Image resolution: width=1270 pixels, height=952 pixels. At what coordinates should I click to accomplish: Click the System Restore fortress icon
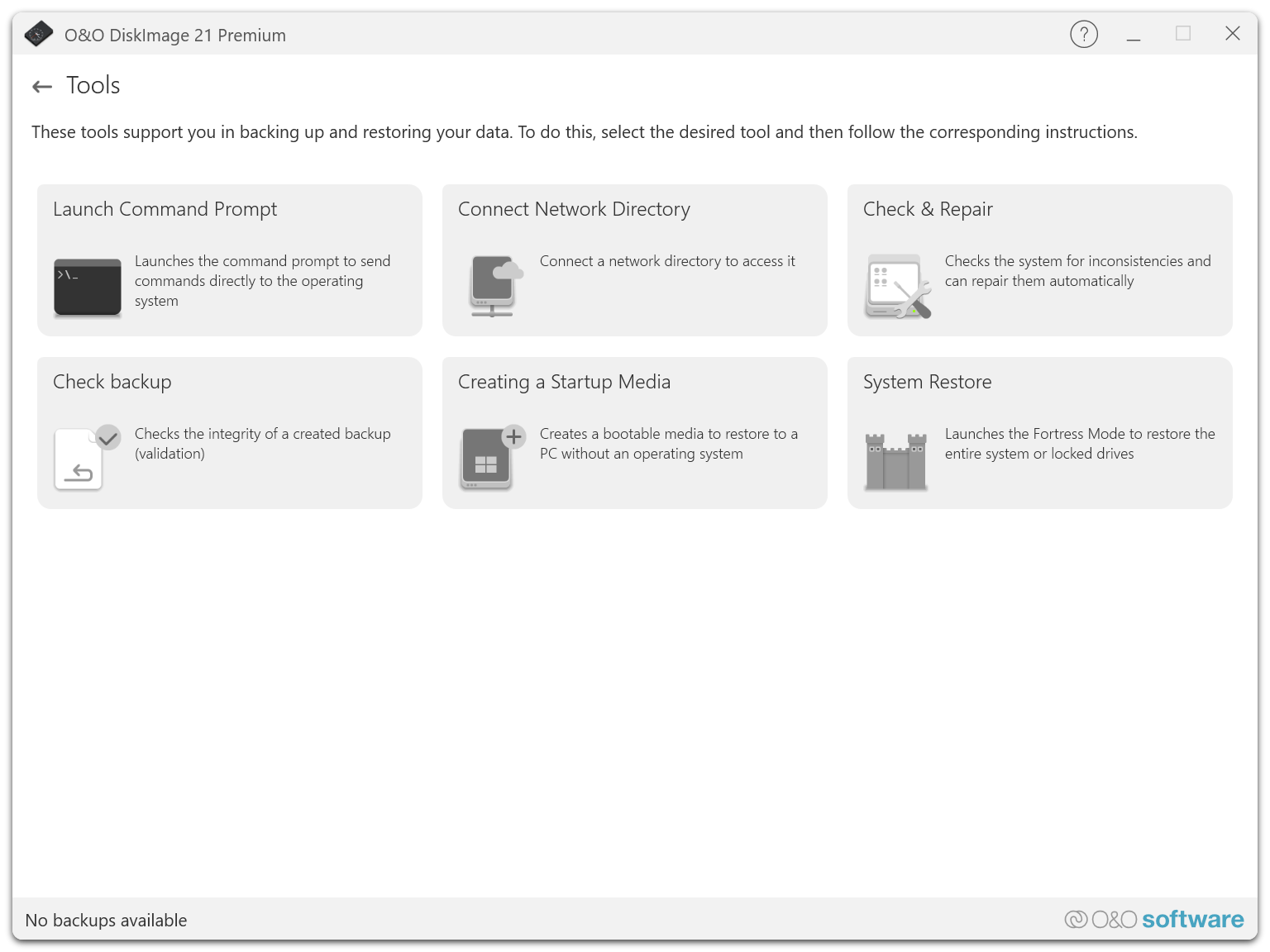point(895,459)
